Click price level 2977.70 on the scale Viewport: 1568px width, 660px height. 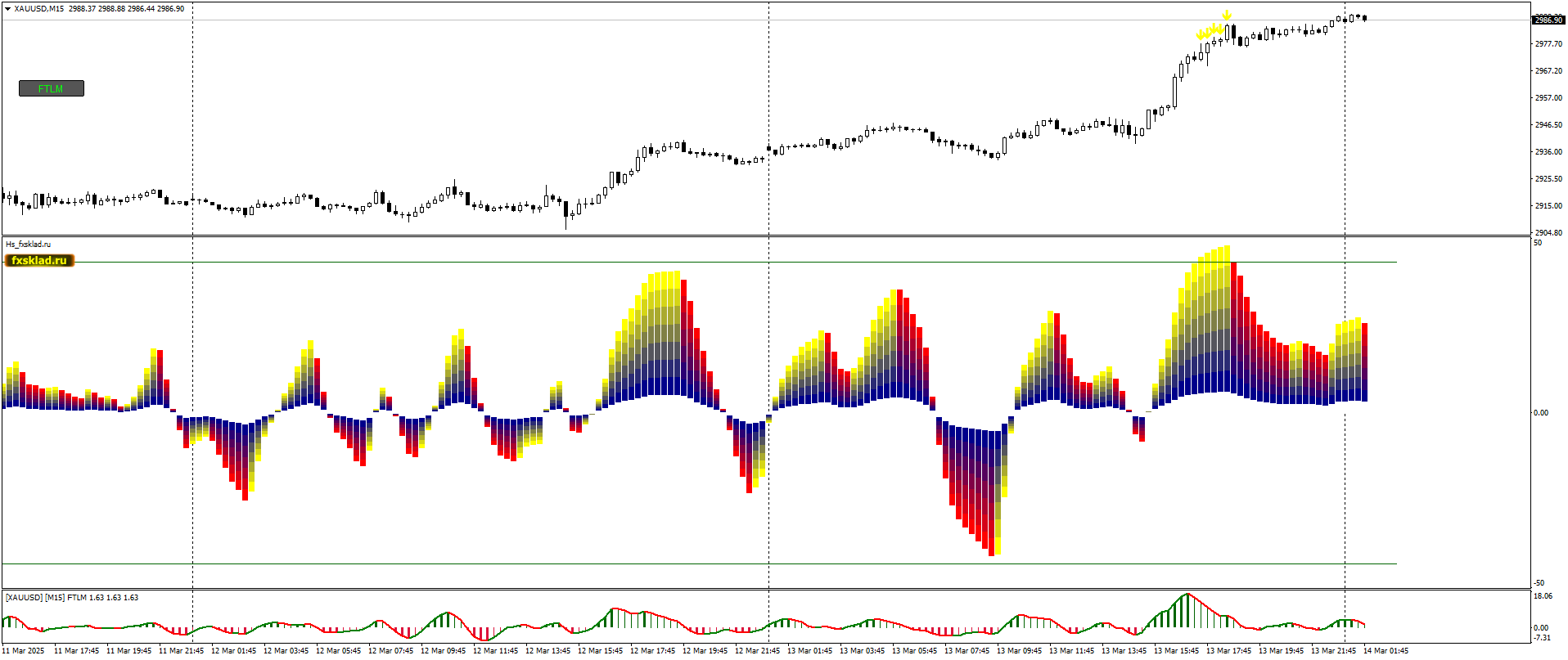click(x=1548, y=44)
